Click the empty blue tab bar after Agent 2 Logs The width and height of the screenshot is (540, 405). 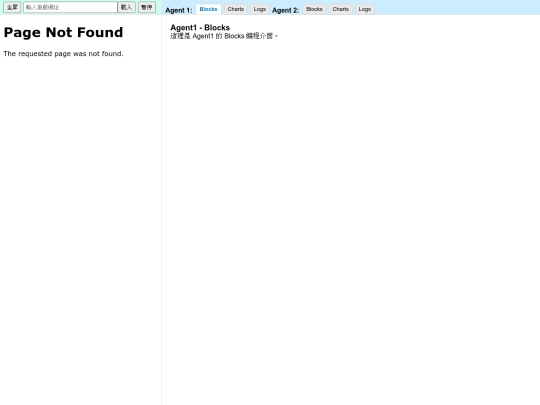pos(457,7)
